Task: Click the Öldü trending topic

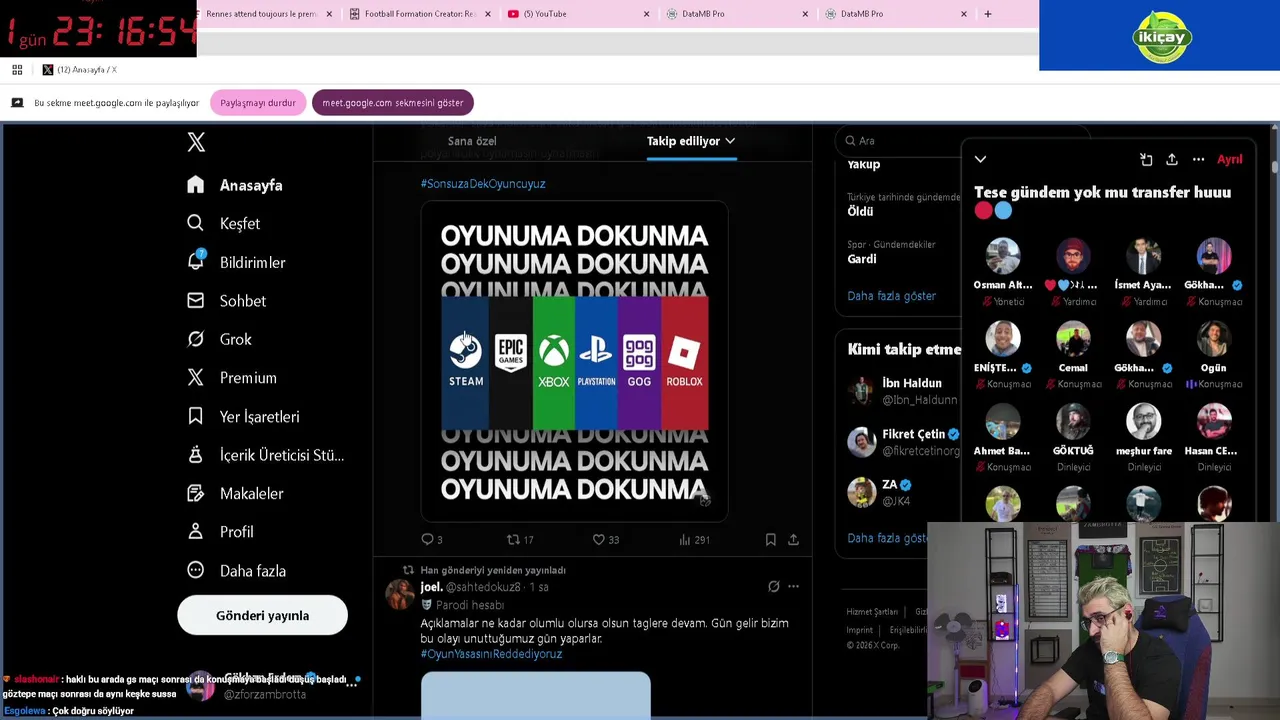Action: click(x=860, y=211)
